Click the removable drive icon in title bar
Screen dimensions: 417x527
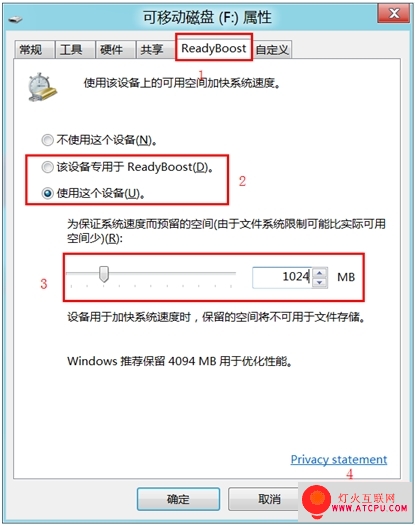tap(15, 19)
